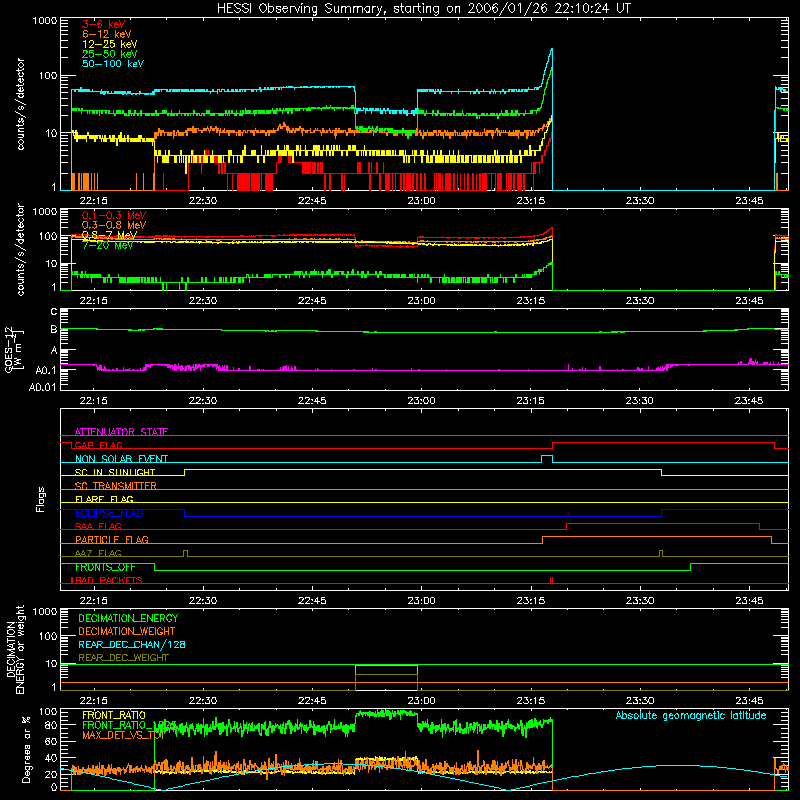Click the 23:00 tick label under Flags panel

[421, 601]
